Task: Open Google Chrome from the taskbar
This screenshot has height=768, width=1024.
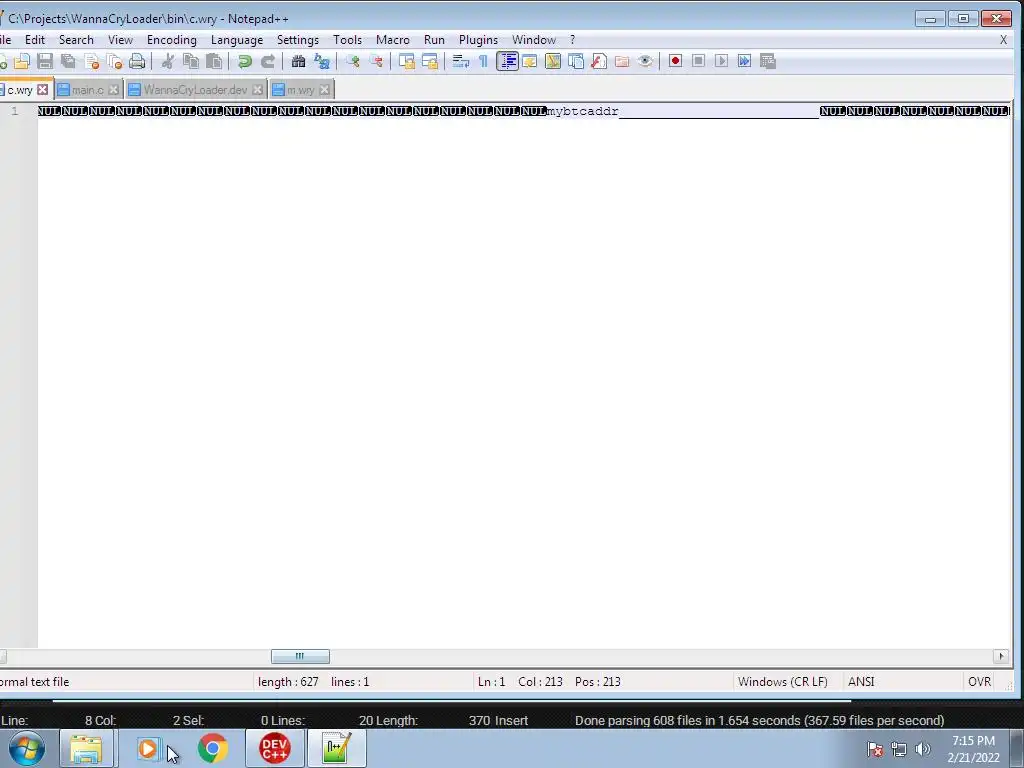Action: point(212,748)
